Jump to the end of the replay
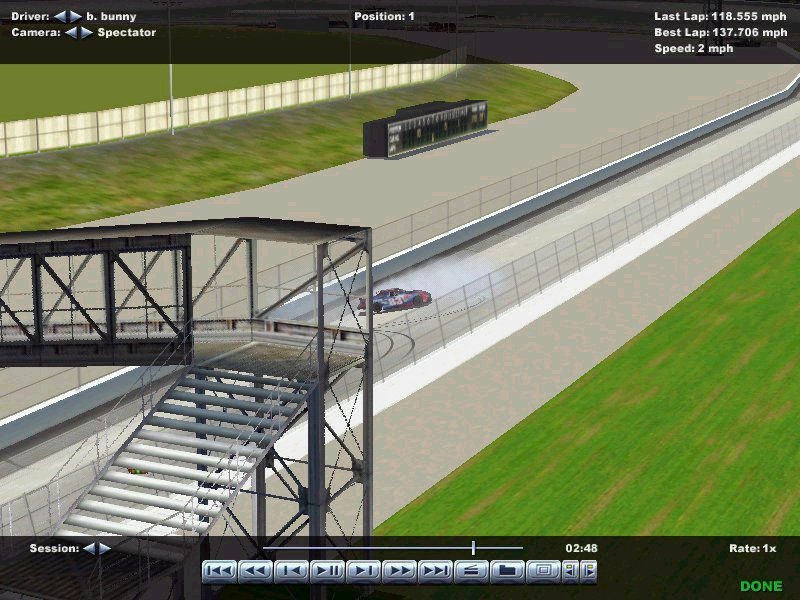800x600 pixels. pyautogui.click(x=435, y=571)
